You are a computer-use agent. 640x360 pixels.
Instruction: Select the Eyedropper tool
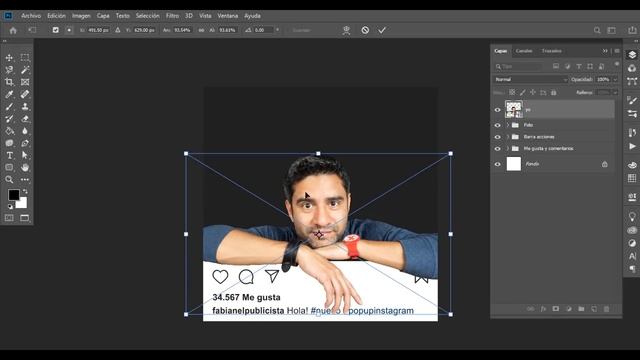coord(9,94)
